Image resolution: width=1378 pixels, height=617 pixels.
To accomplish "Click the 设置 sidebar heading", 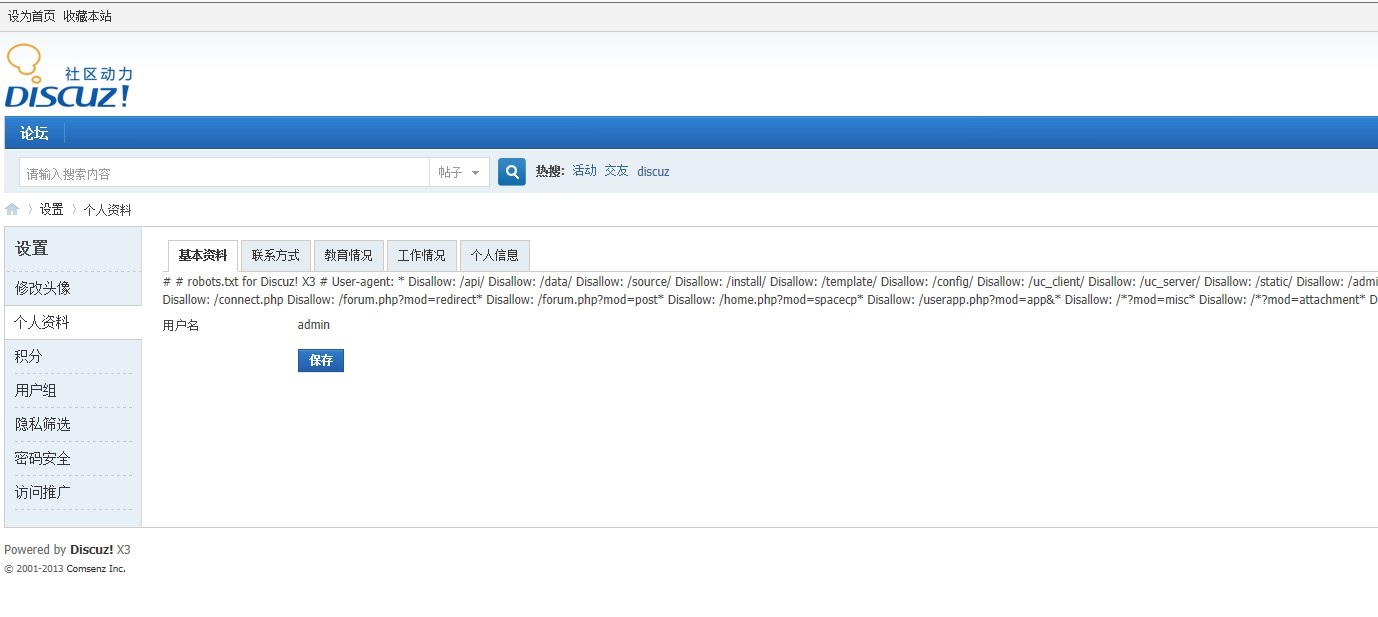I will pyautogui.click(x=32, y=249).
